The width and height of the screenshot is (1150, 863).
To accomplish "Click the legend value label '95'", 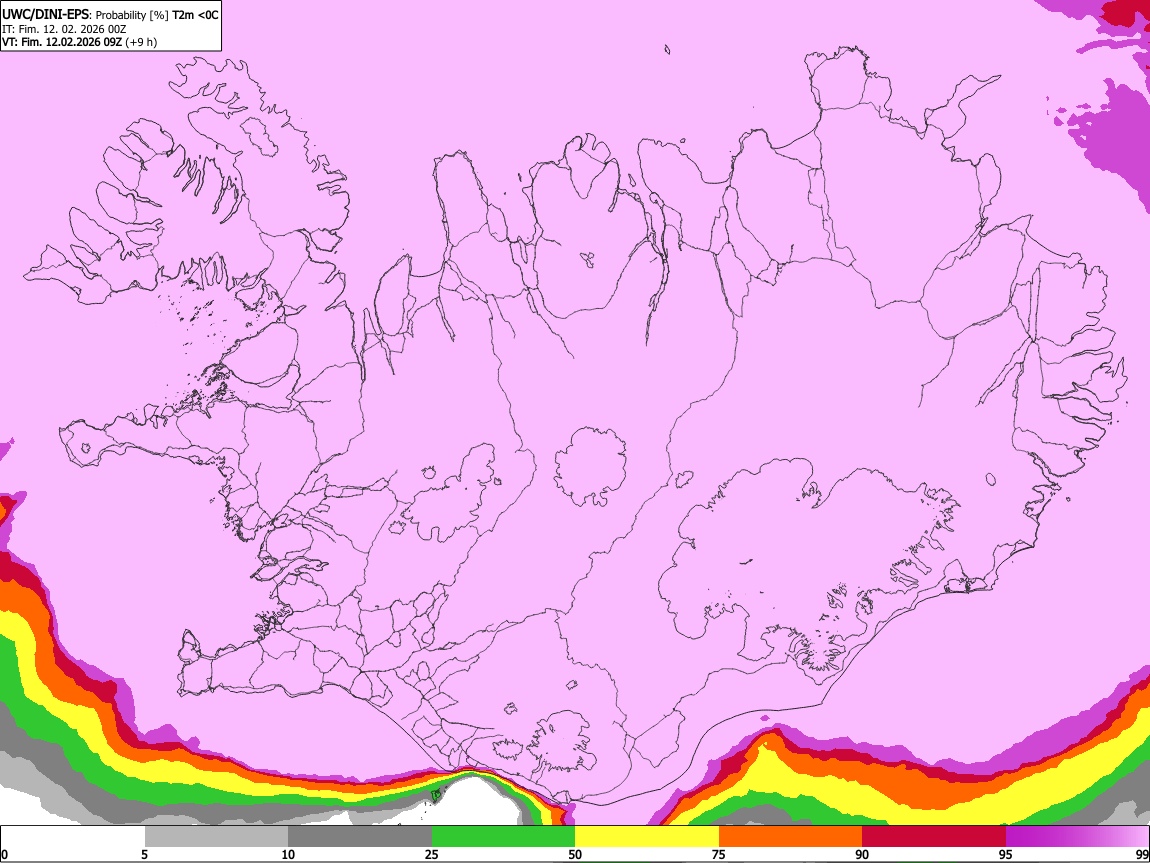I will point(1006,854).
